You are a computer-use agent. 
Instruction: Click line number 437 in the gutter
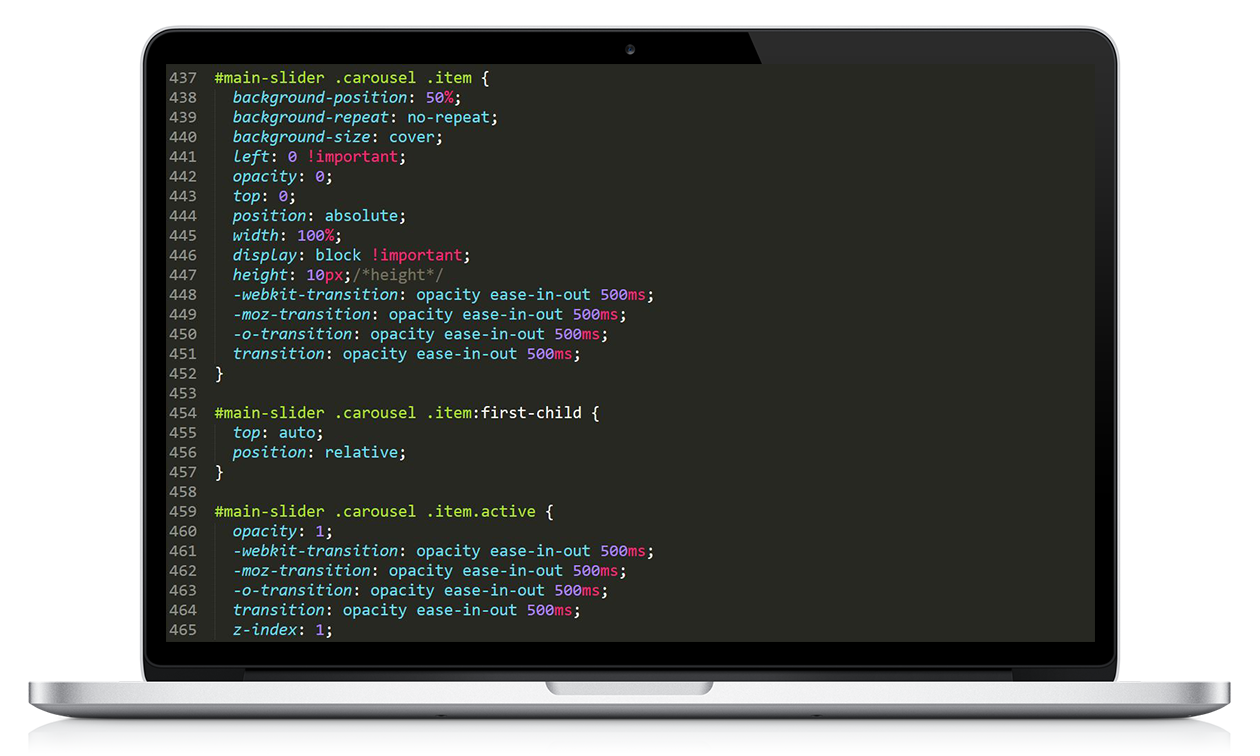pyautogui.click(x=183, y=78)
